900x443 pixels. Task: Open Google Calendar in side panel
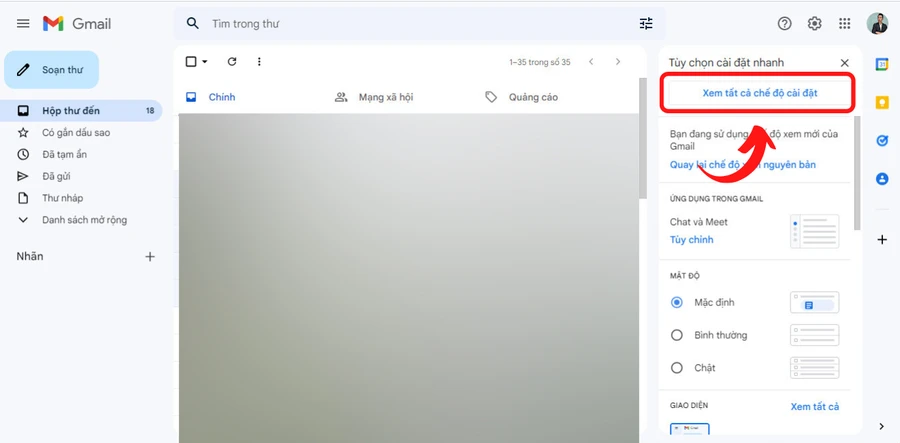coord(882,64)
